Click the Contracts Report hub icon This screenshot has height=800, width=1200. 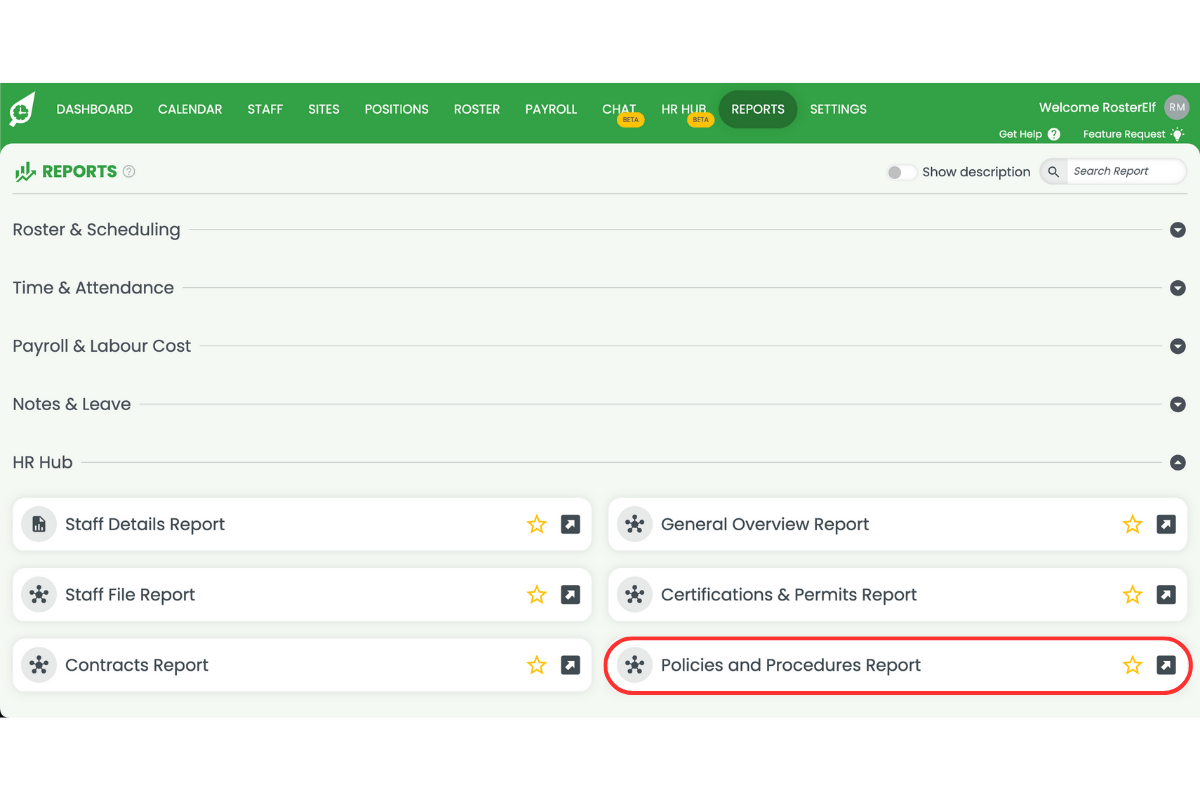[x=38, y=664]
